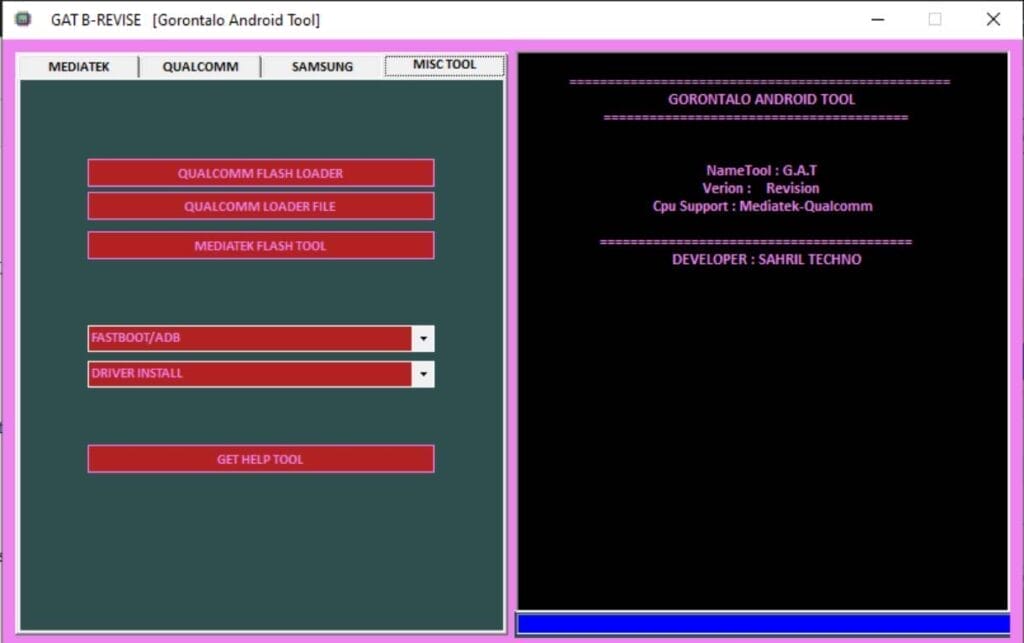
Task: Expand the DRIVER INSTALL dropdown list
Action: pyautogui.click(x=422, y=374)
